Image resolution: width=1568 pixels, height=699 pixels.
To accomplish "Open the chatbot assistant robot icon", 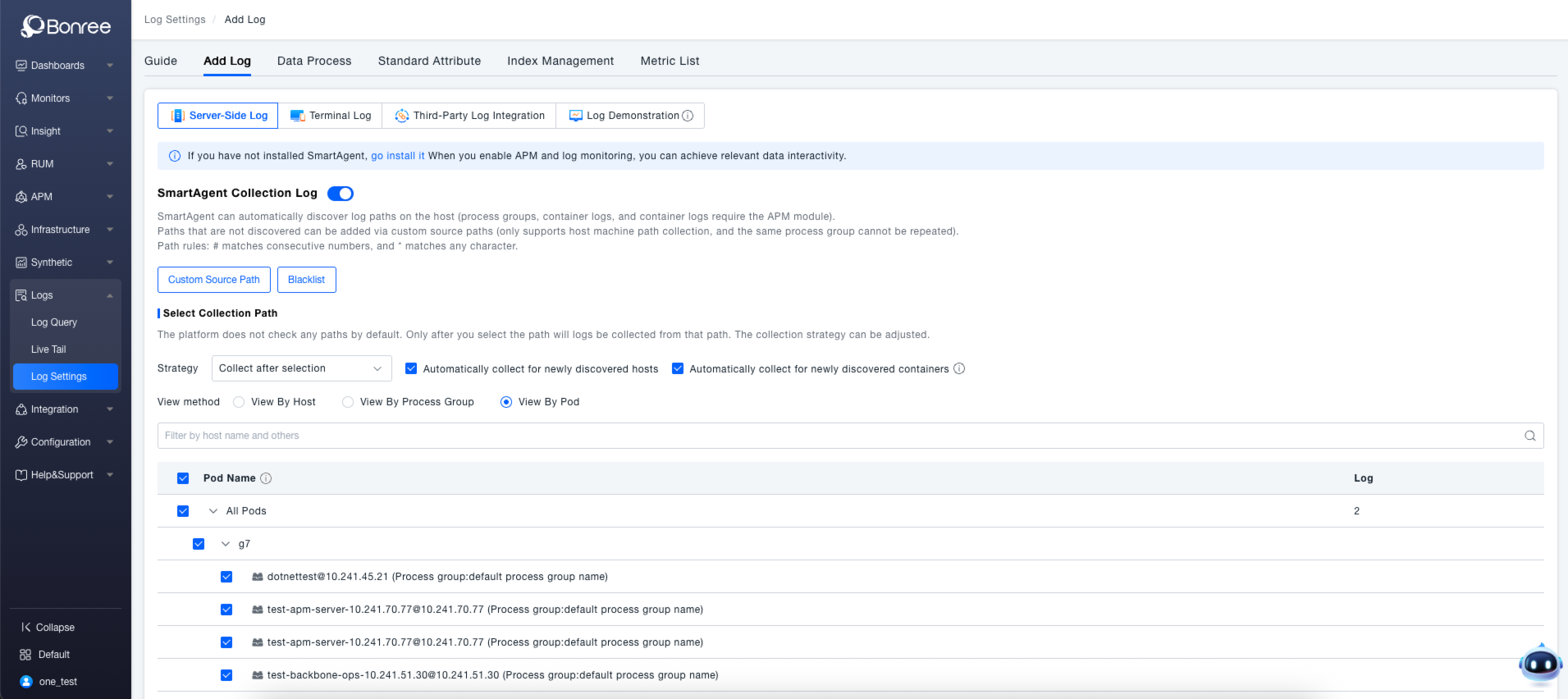I will pos(1539,665).
